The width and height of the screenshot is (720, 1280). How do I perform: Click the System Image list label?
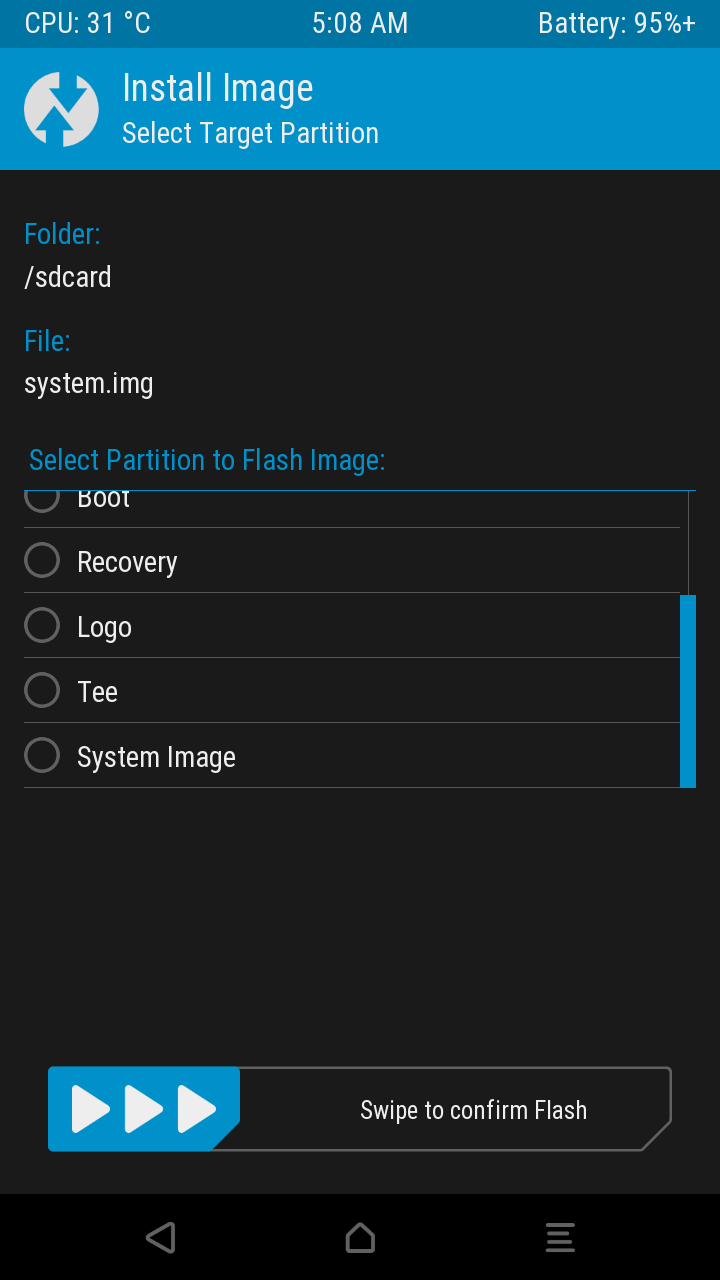click(x=156, y=757)
